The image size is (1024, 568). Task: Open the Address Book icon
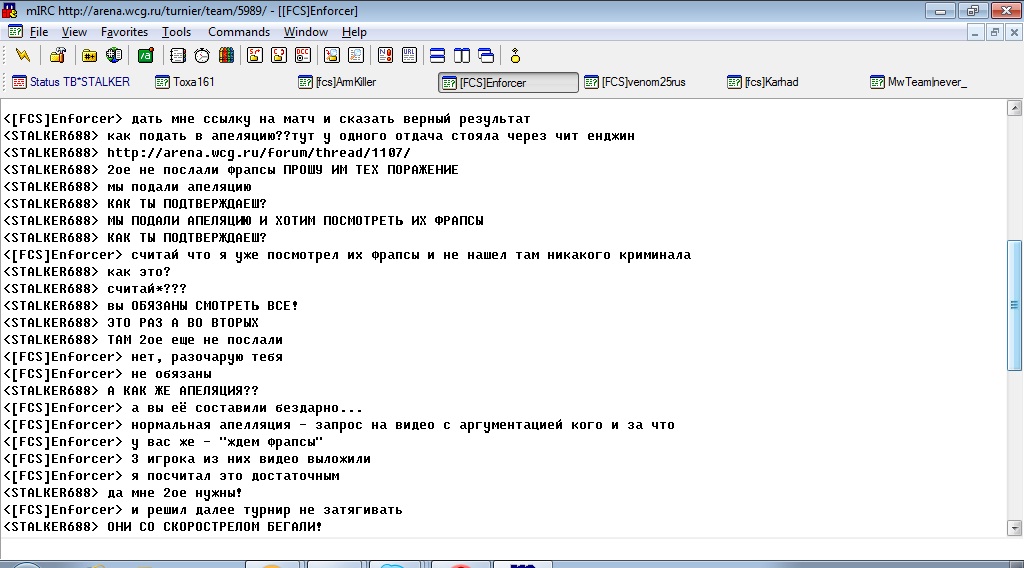[178, 55]
